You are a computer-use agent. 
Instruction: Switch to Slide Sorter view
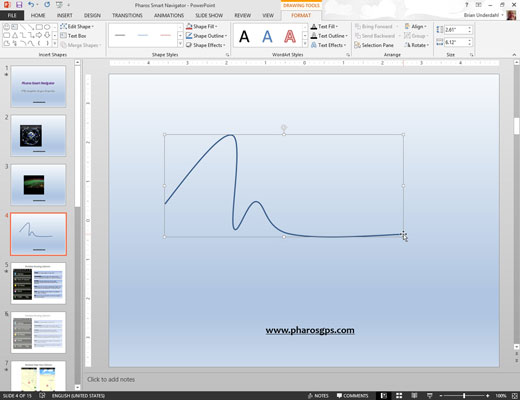pyautogui.click(x=399, y=396)
